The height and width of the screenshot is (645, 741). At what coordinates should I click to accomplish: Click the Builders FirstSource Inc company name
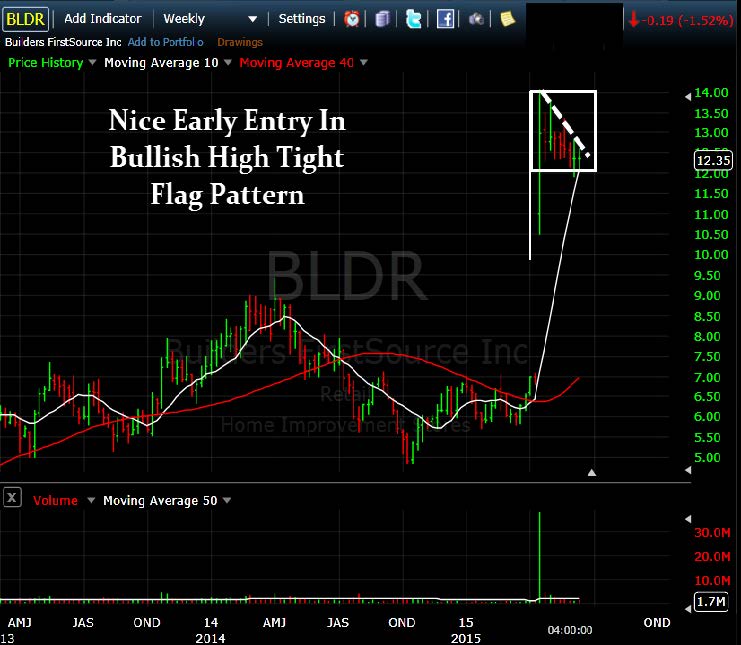(63, 42)
